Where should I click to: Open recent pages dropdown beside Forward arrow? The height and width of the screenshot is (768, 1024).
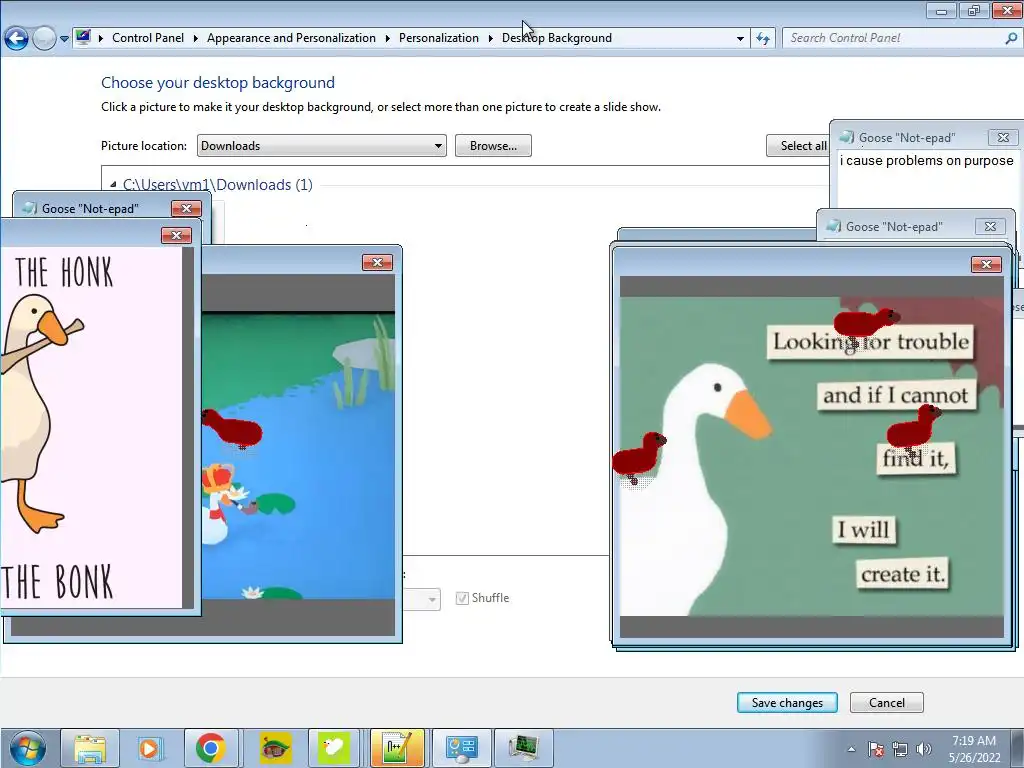click(64, 39)
